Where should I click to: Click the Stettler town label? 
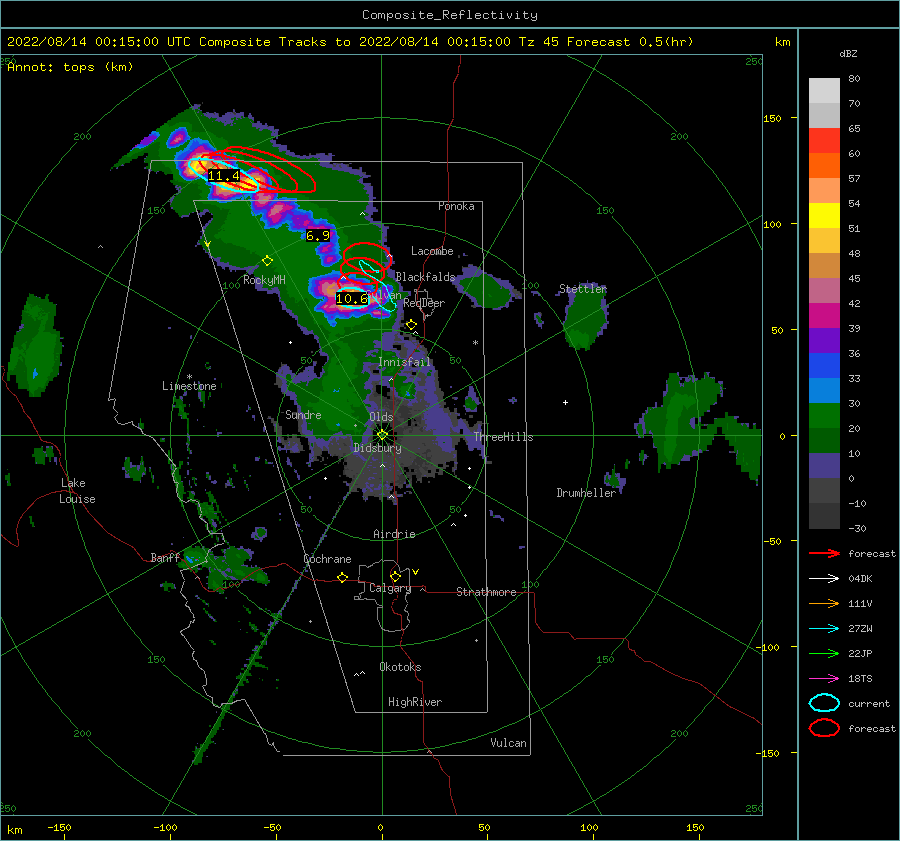583,289
